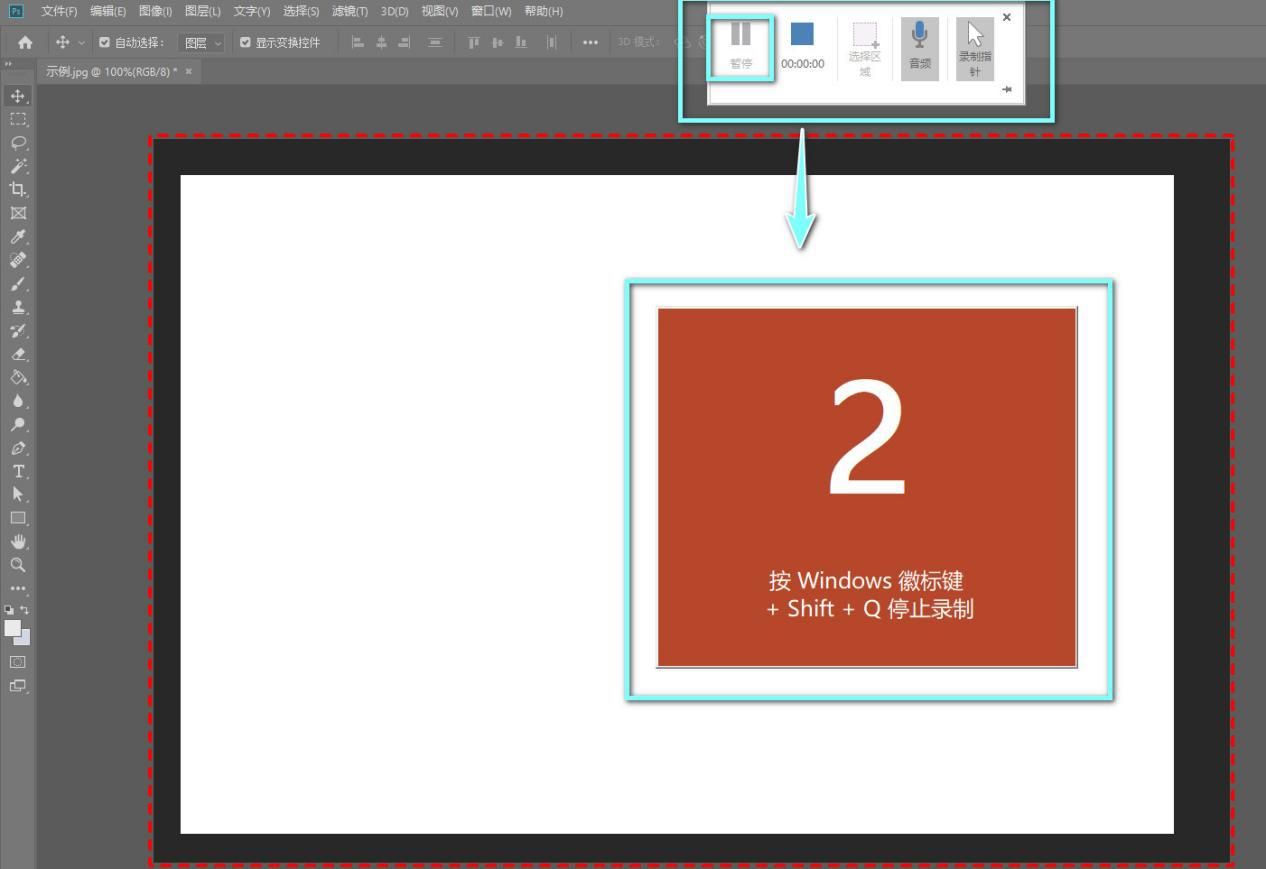
Task: Click the 暂停 pause recording button
Action: tap(740, 48)
